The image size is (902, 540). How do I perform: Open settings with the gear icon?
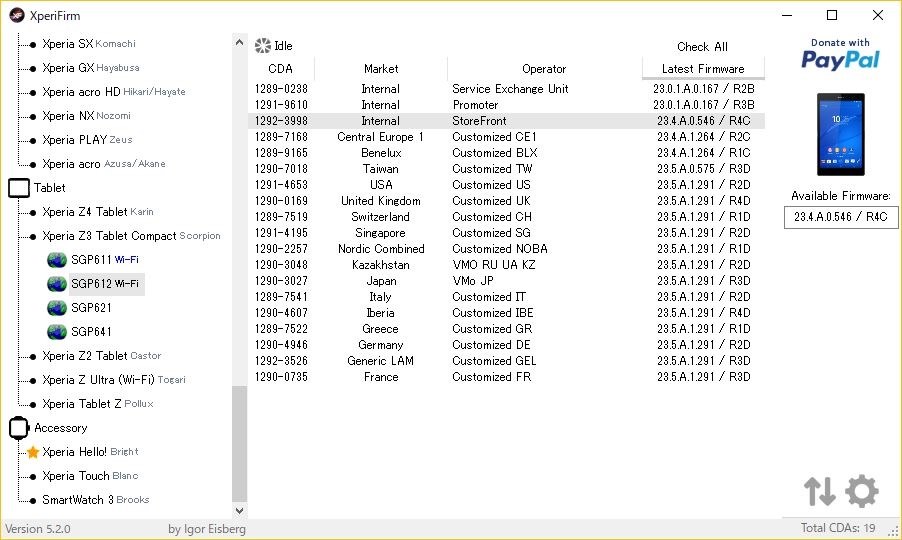coord(861,491)
